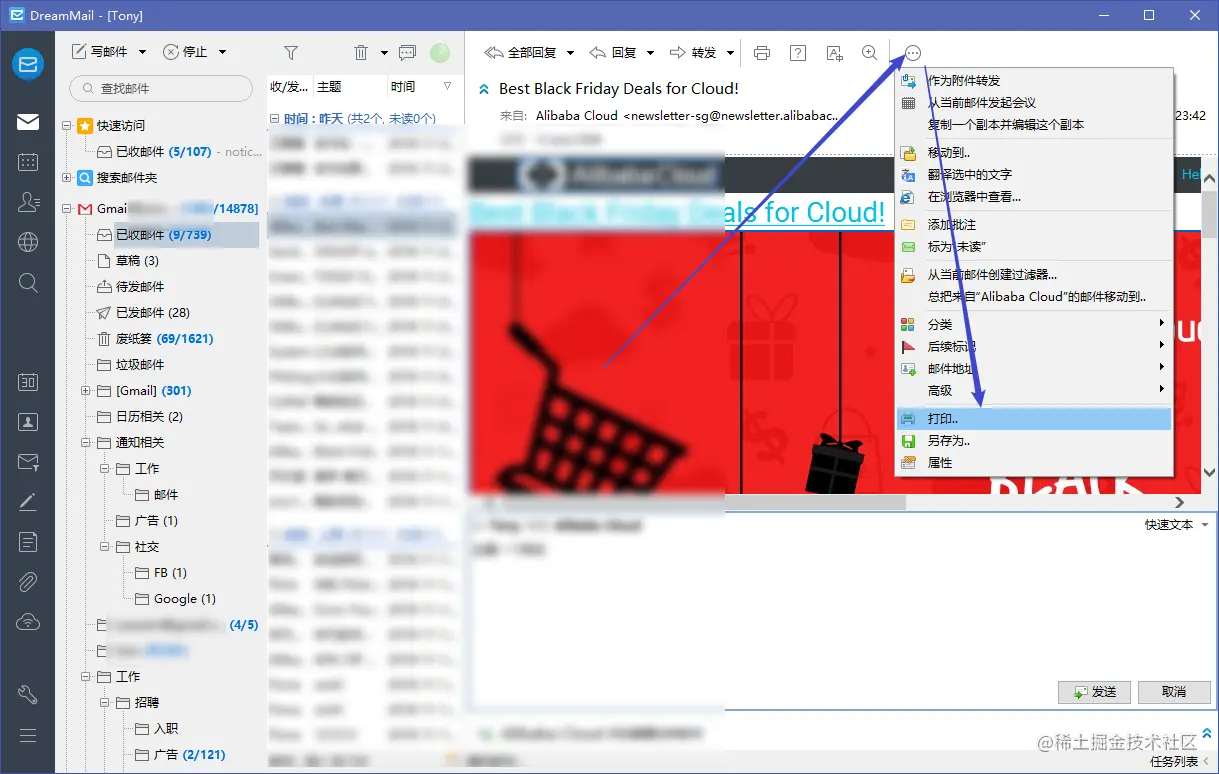This screenshot has height=774, width=1219.
Task: Select 在浏览器中查看... menu entry
Action: (x=1034, y=197)
